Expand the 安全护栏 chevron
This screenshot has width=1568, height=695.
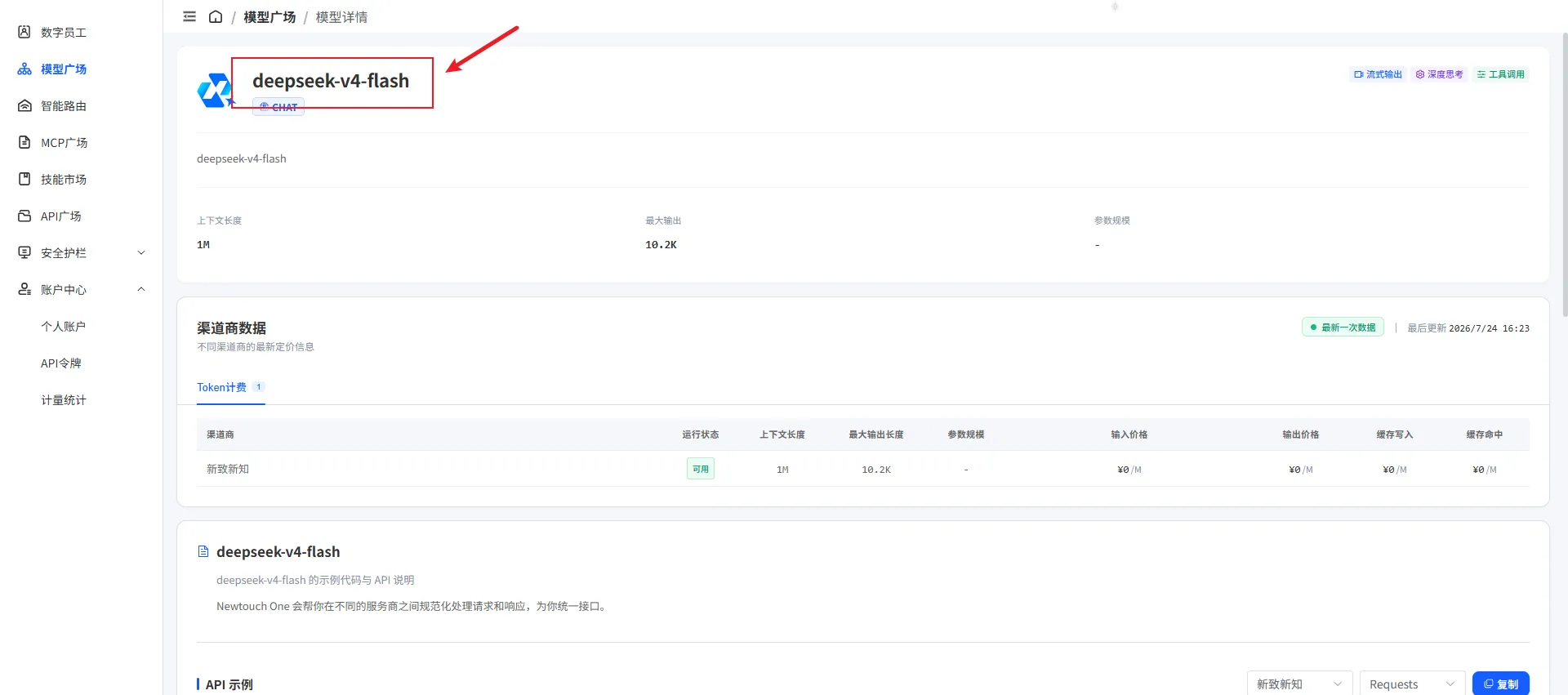tap(141, 252)
